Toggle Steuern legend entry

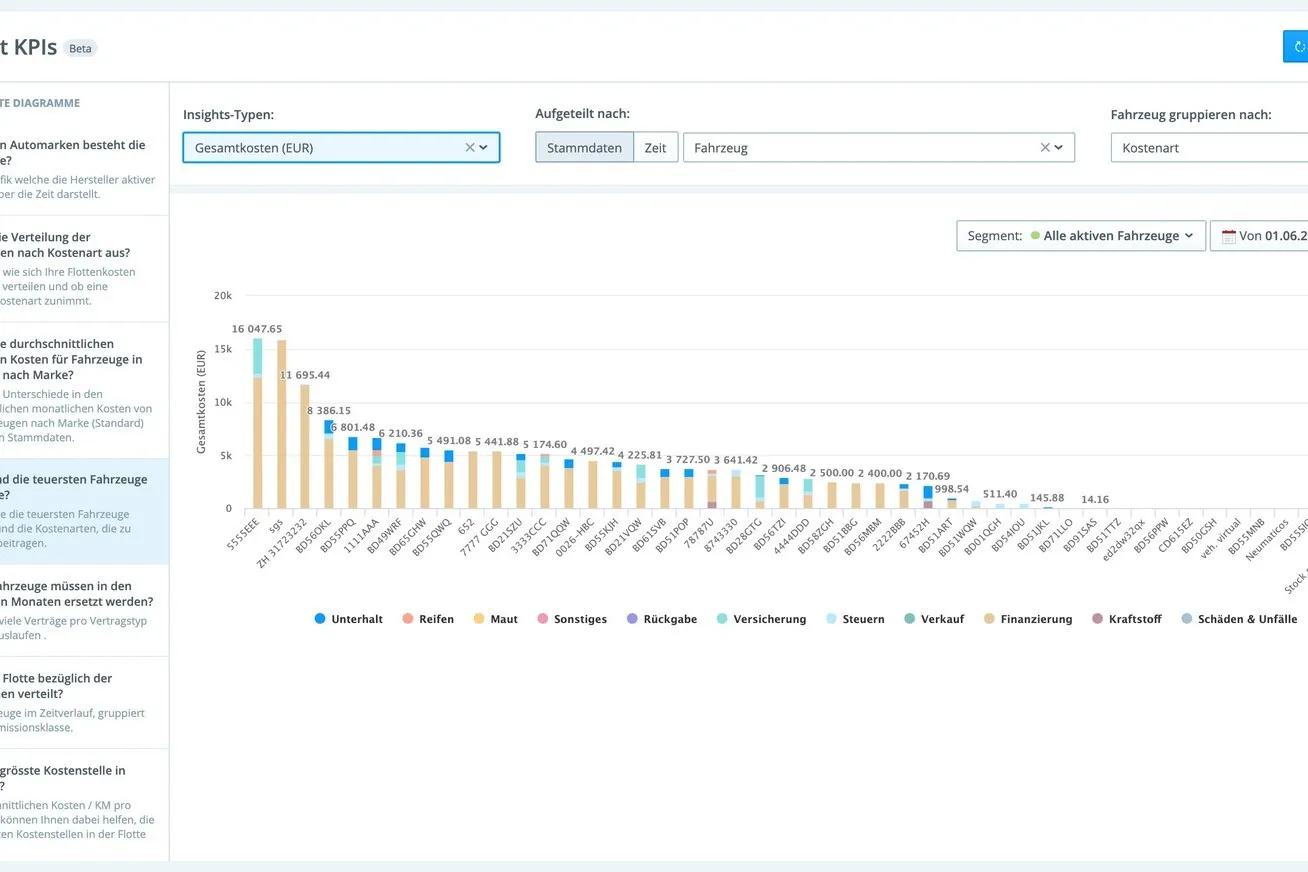tap(854, 619)
